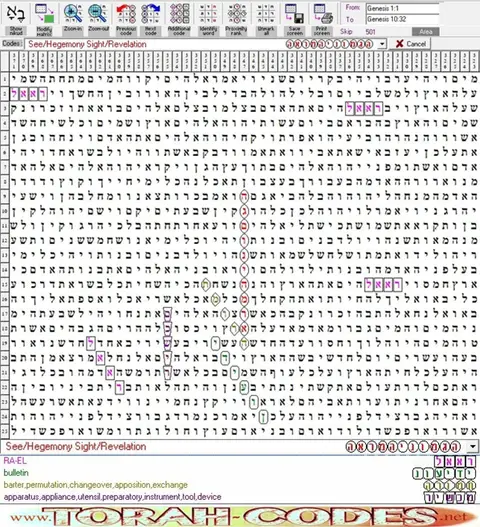480x527 pixels.
Task: Click the row 25 number header
Action: (x=4, y=431)
